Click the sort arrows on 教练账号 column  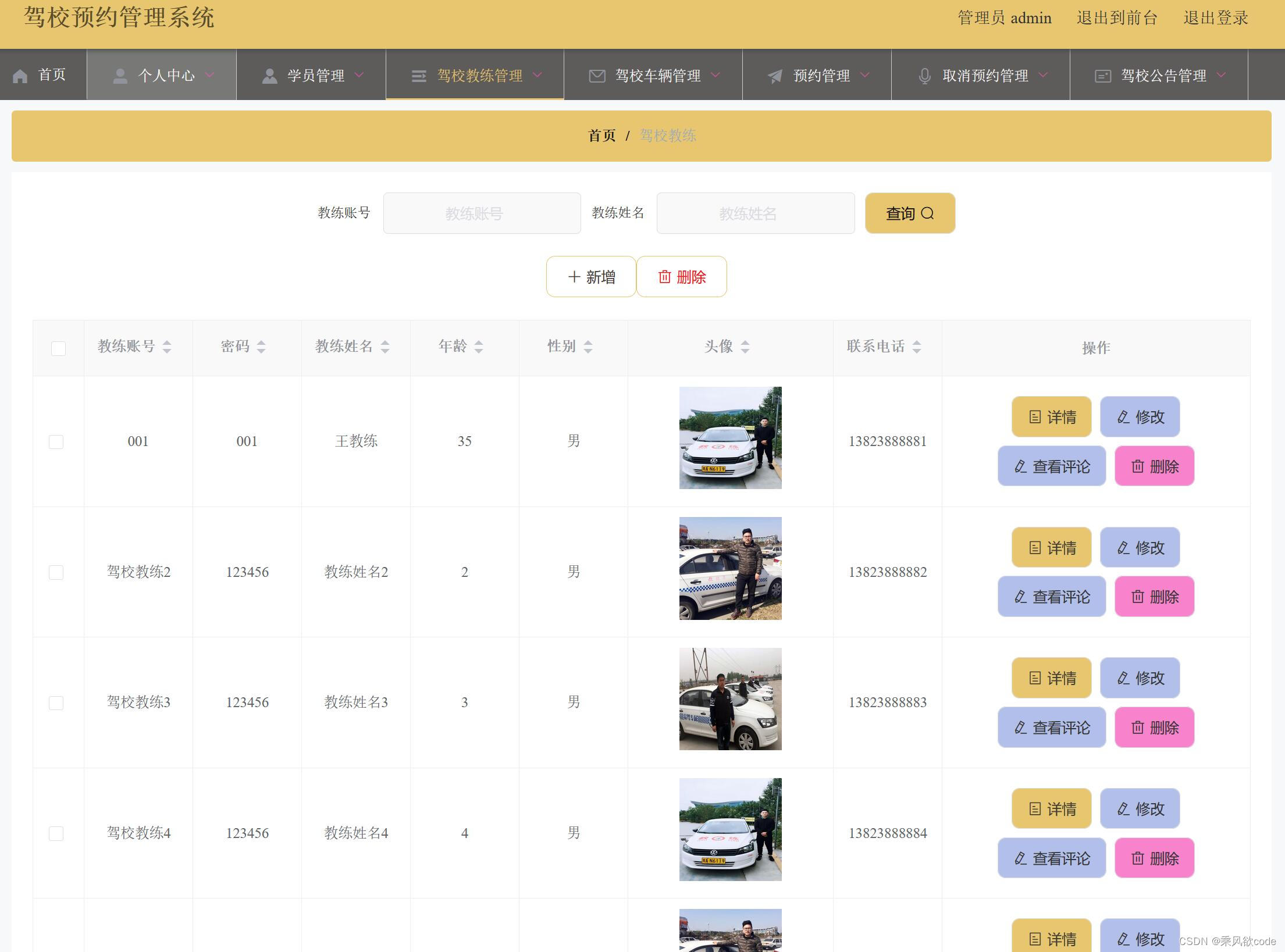tap(167, 347)
